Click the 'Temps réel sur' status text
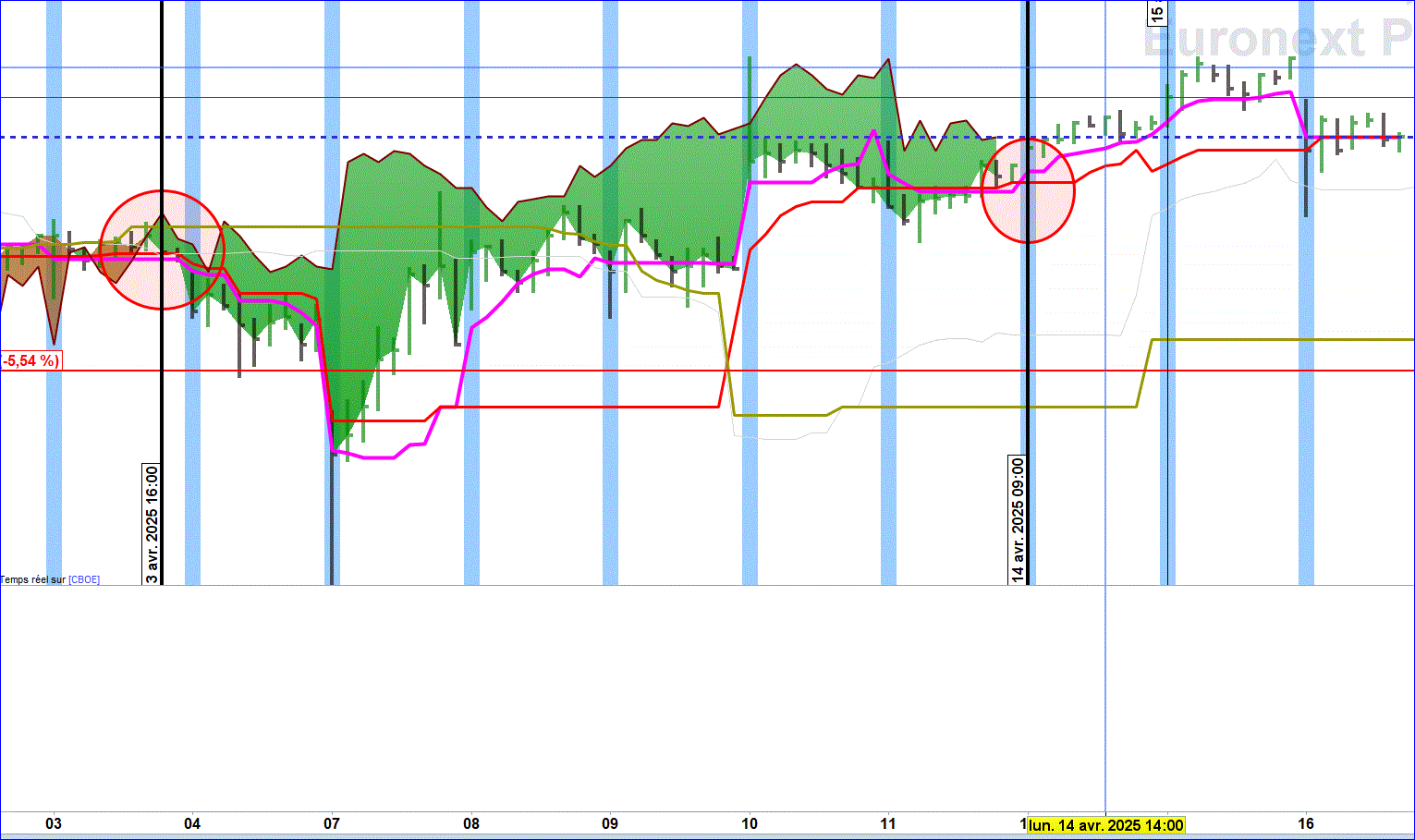This screenshot has width=1415, height=840. click(33, 580)
